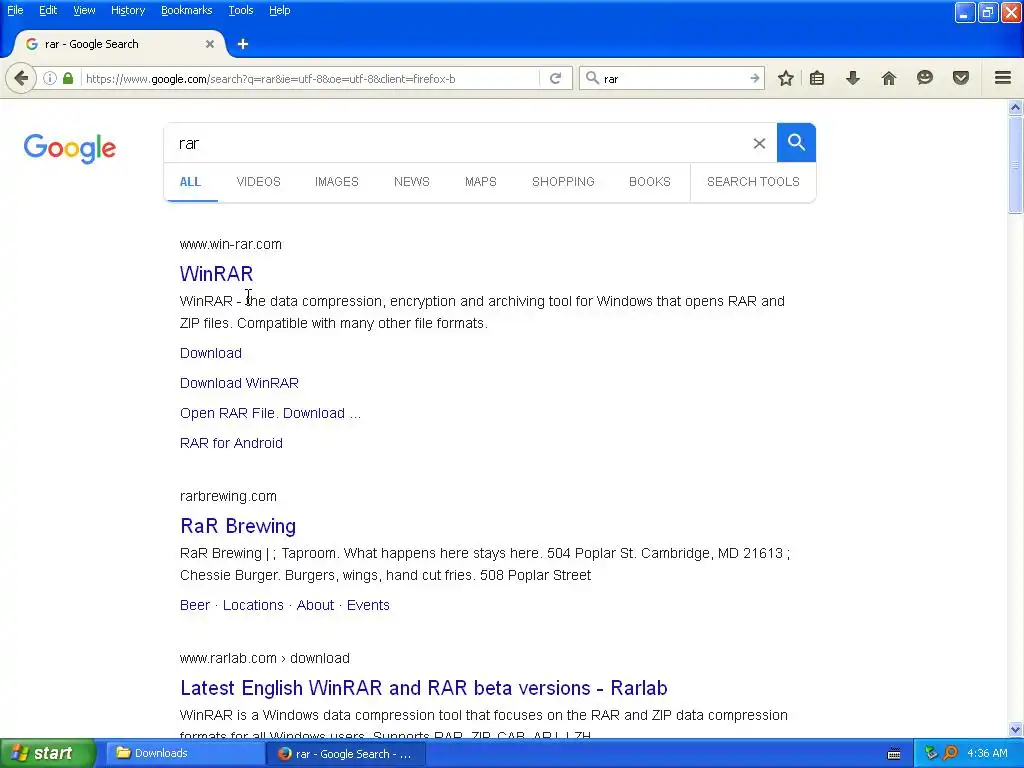Open the Downloads arrow panel

(853, 78)
